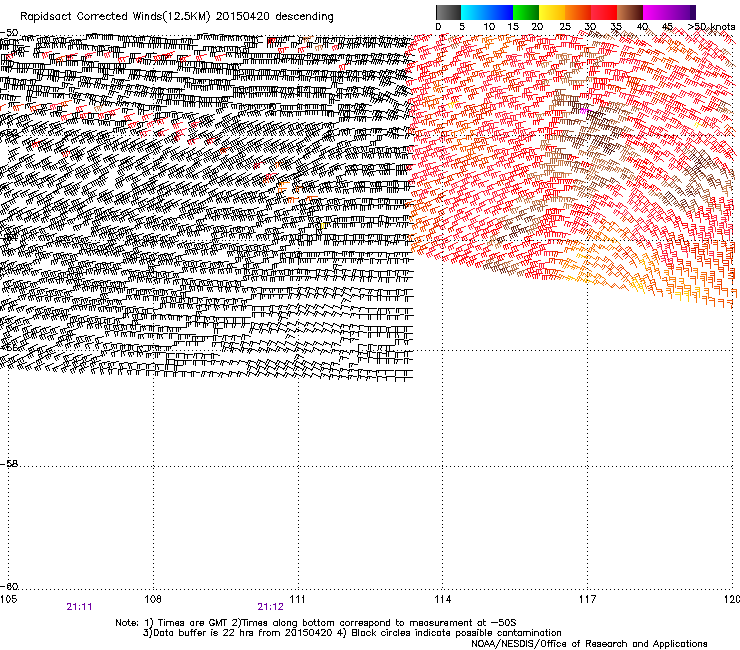Click the '>50 knots' legend label
This screenshot has width=740, height=650.
pyautogui.click(x=711, y=27)
